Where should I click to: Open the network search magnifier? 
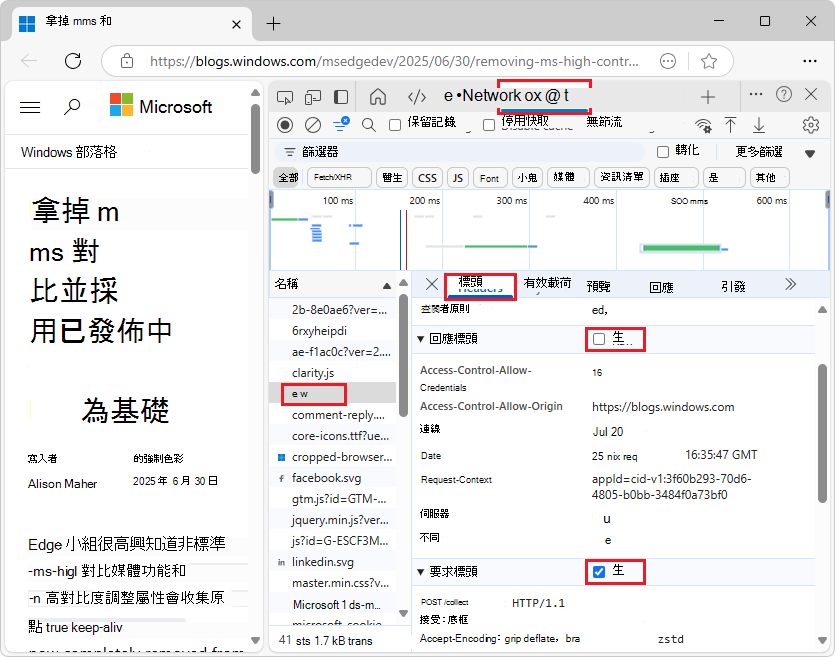(368, 125)
